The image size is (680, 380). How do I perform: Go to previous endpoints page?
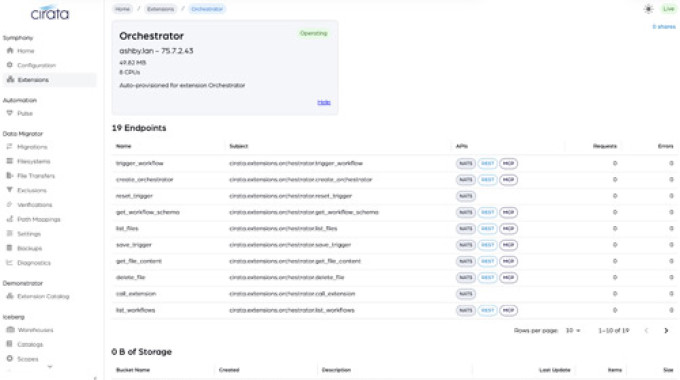coord(646,331)
